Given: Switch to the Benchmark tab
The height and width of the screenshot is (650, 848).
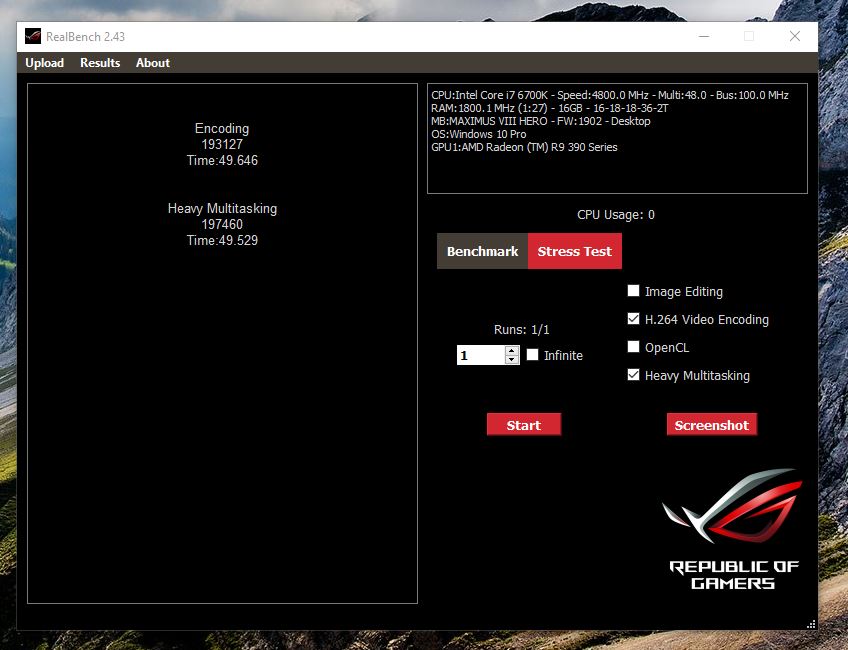Looking at the screenshot, I should (x=482, y=251).
